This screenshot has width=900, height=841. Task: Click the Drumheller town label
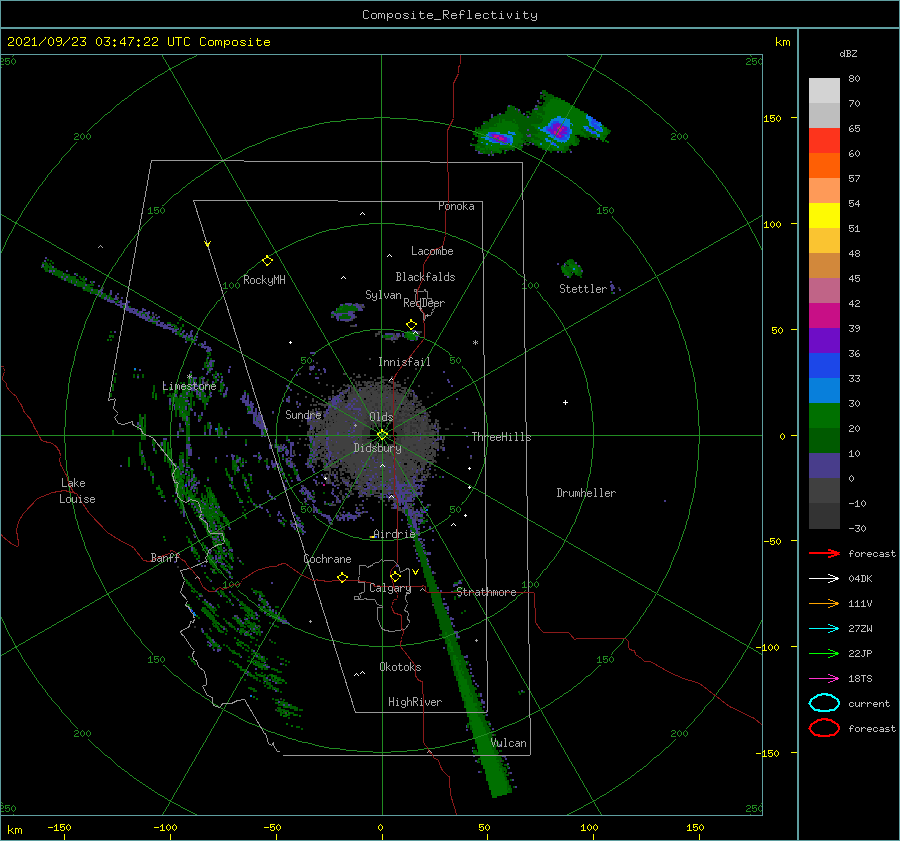(586, 493)
